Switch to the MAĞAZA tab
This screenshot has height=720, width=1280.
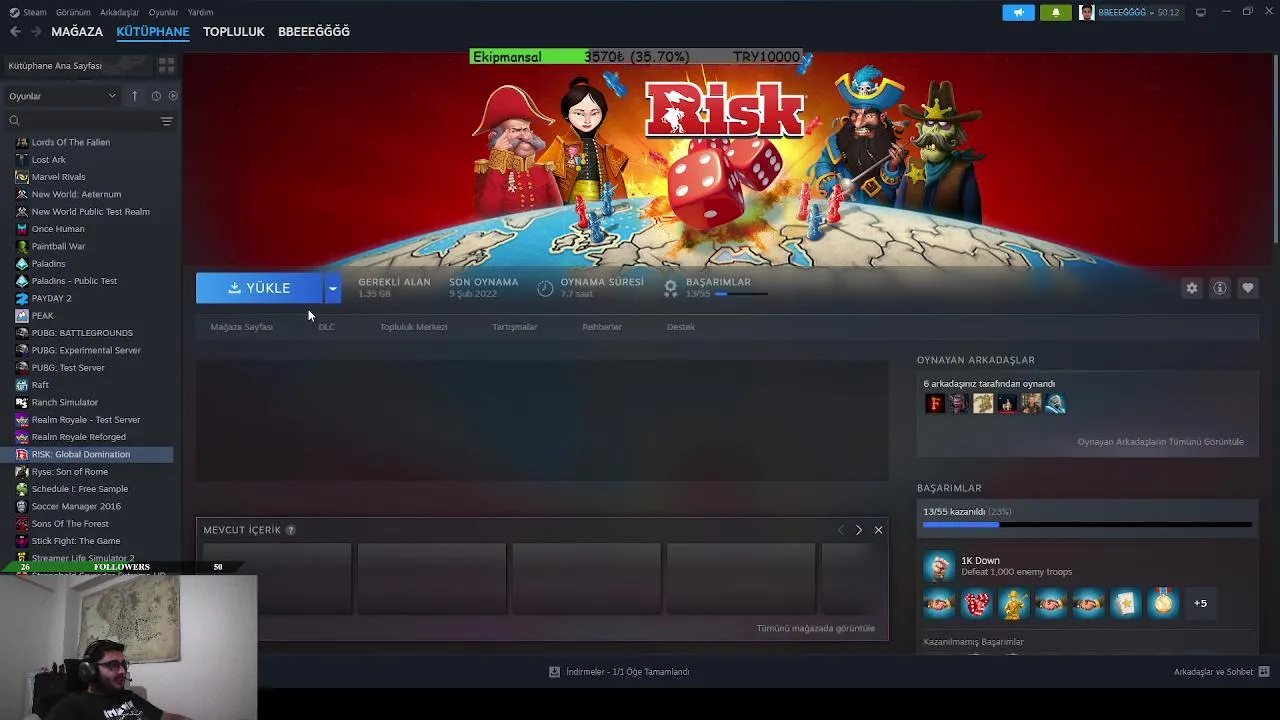pos(77,32)
